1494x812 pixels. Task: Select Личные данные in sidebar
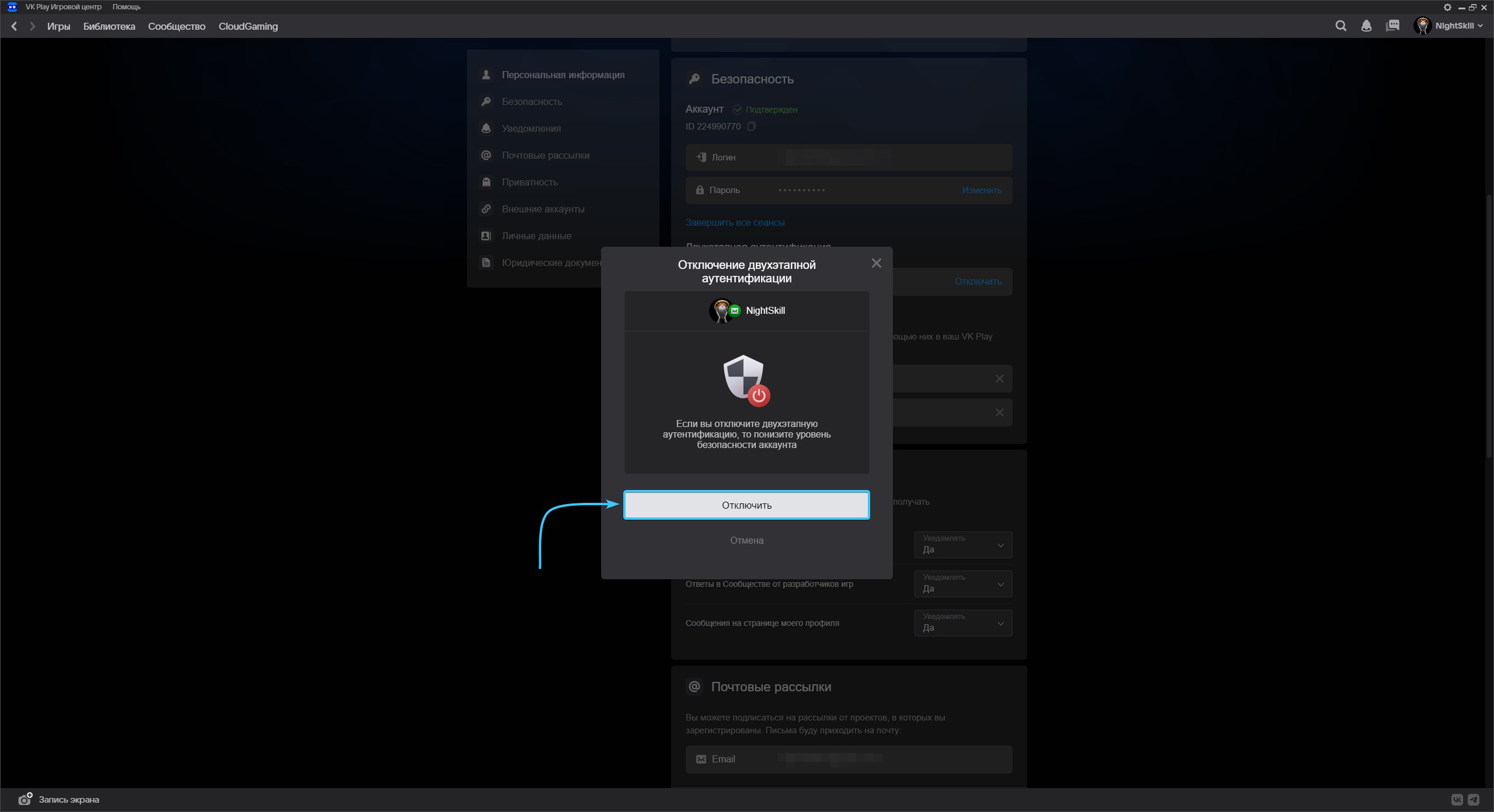point(536,236)
